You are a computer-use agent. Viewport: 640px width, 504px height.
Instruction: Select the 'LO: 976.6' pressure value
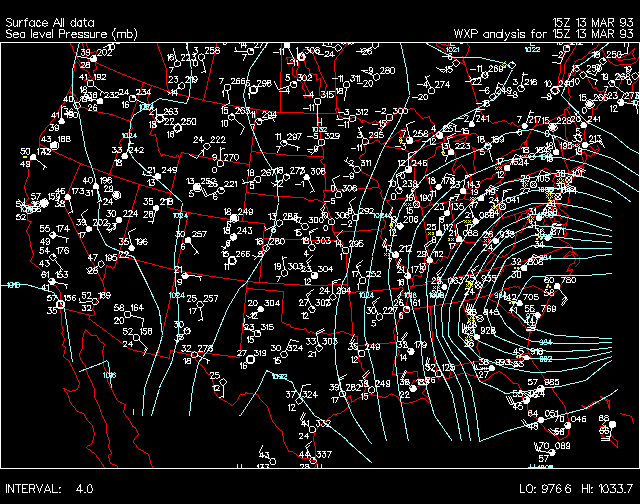click(x=545, y=489)
